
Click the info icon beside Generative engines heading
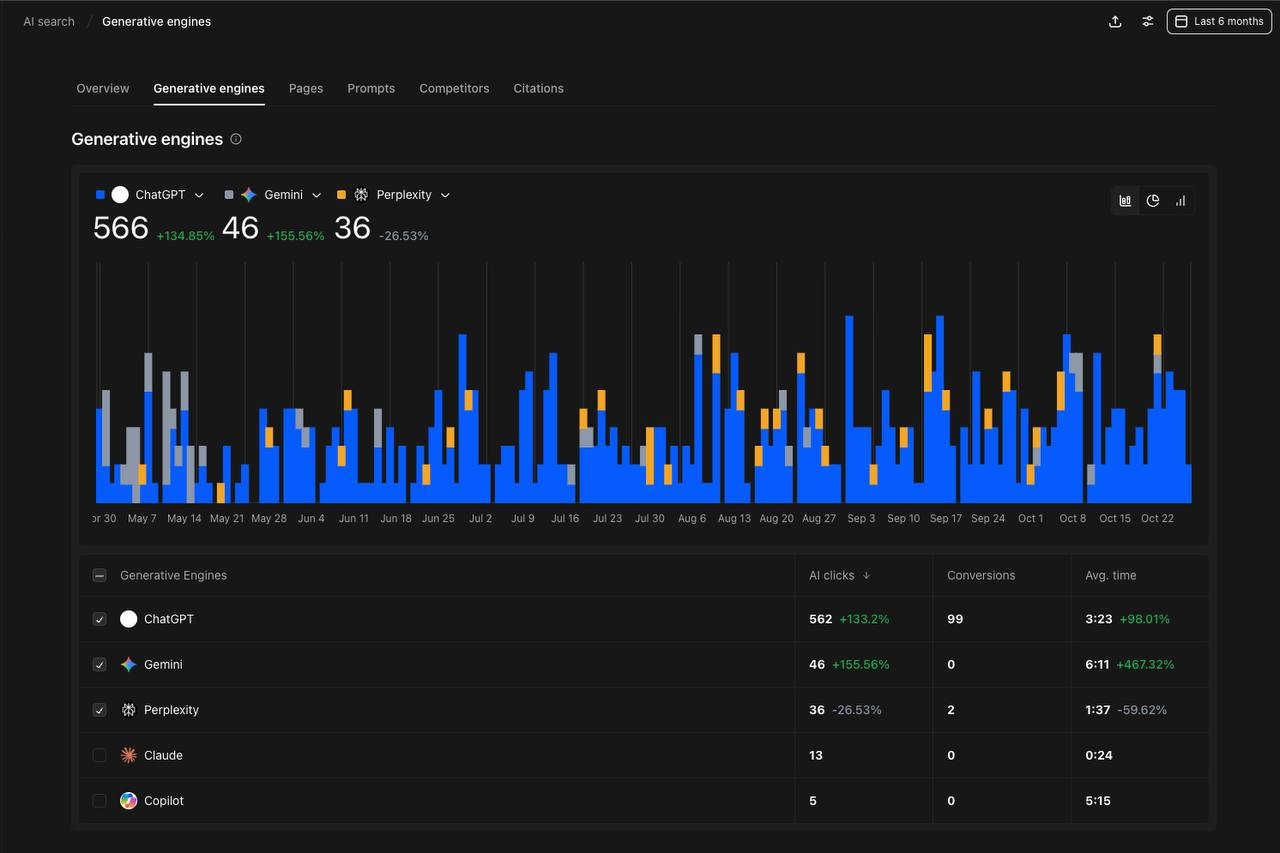[x=236, y=139]
